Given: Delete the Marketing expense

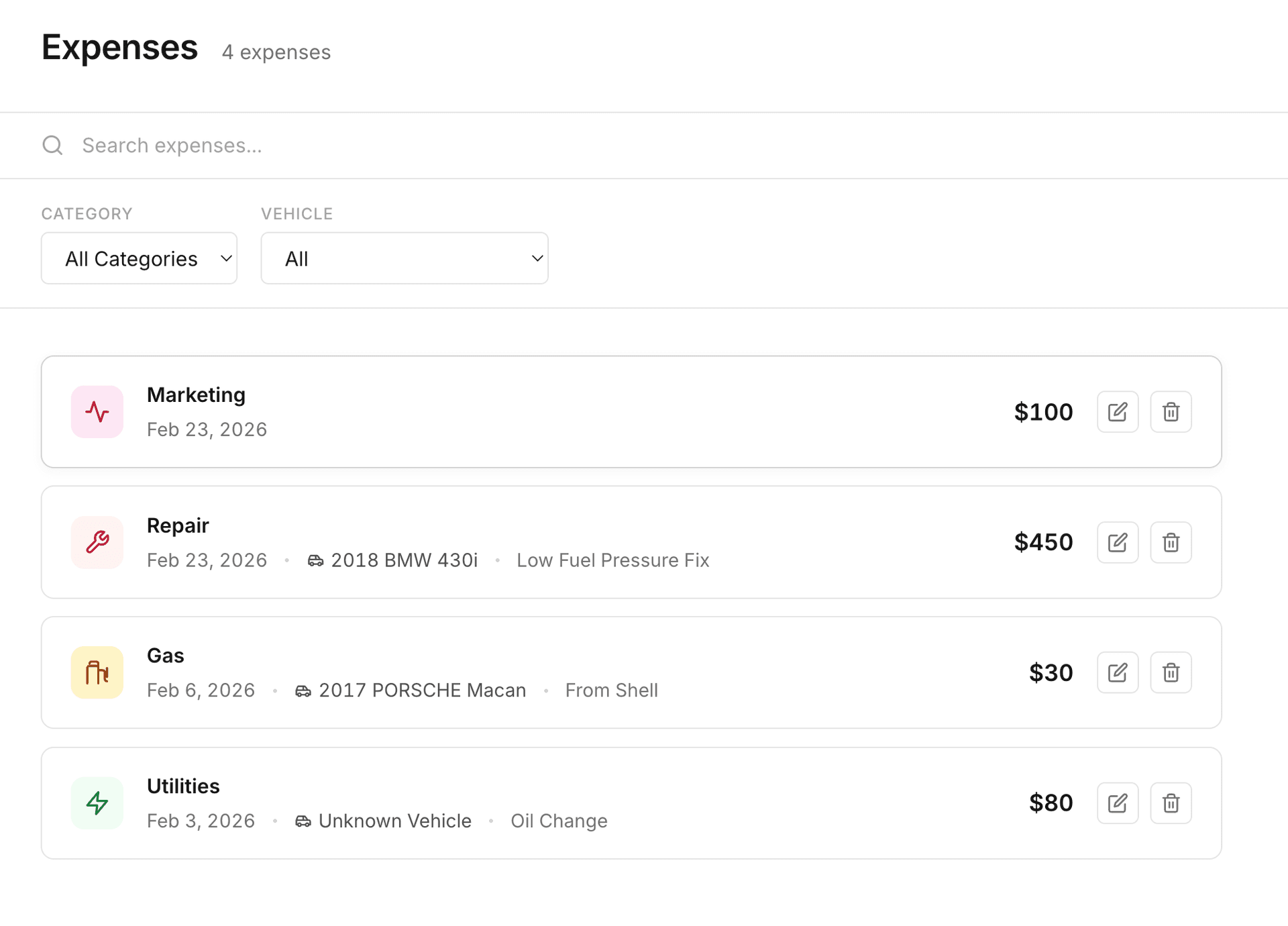Looking at the screenshot, I should (1171, 411).
